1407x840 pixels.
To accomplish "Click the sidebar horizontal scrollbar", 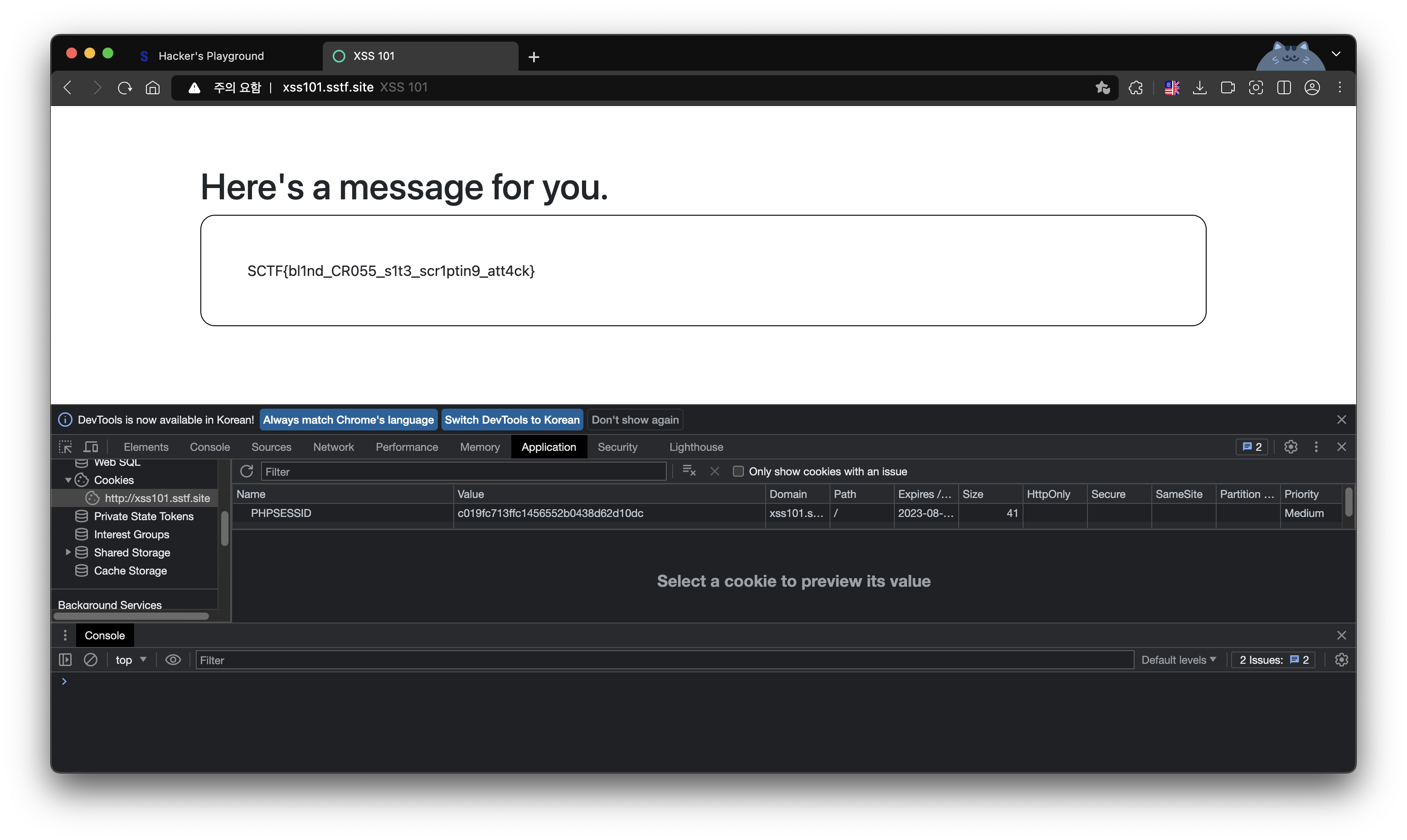I will click(x=131, y=617).
